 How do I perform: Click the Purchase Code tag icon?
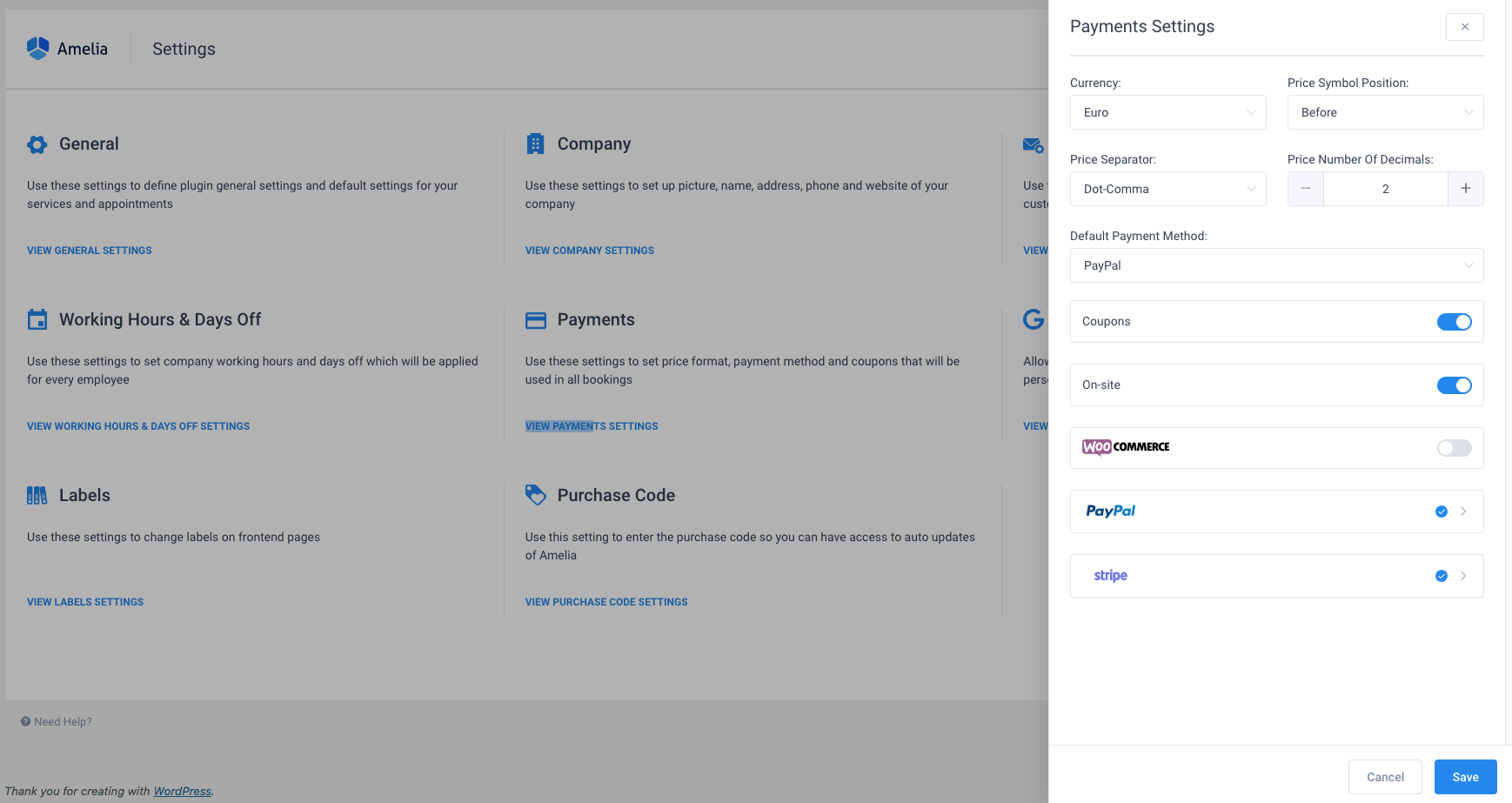pyautogui.click(x=536, y=495)
